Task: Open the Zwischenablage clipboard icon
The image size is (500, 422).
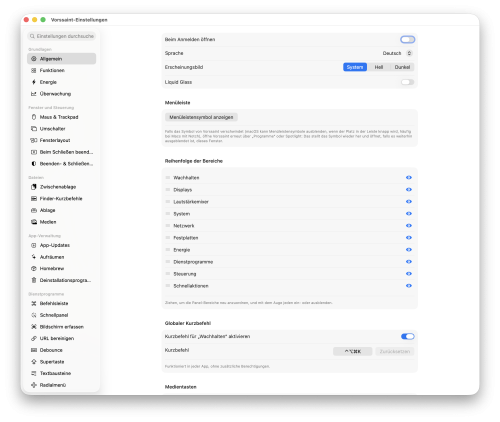Action: tap(34, 187)
